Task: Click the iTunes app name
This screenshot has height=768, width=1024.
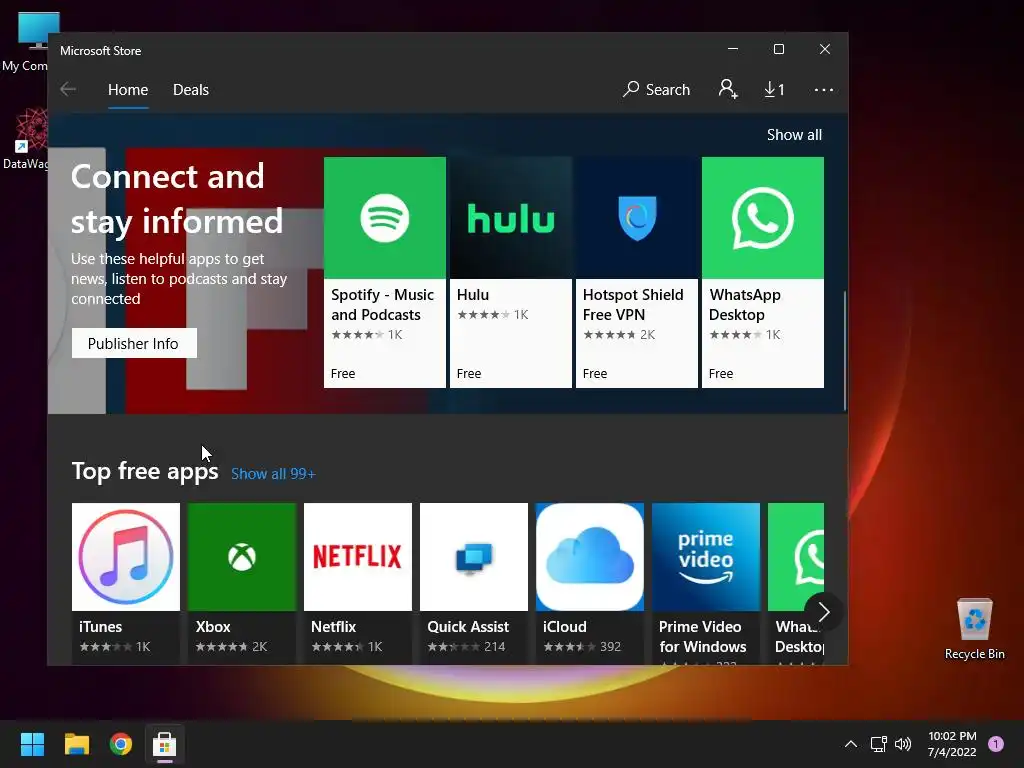Action: [x=101, y=627]
